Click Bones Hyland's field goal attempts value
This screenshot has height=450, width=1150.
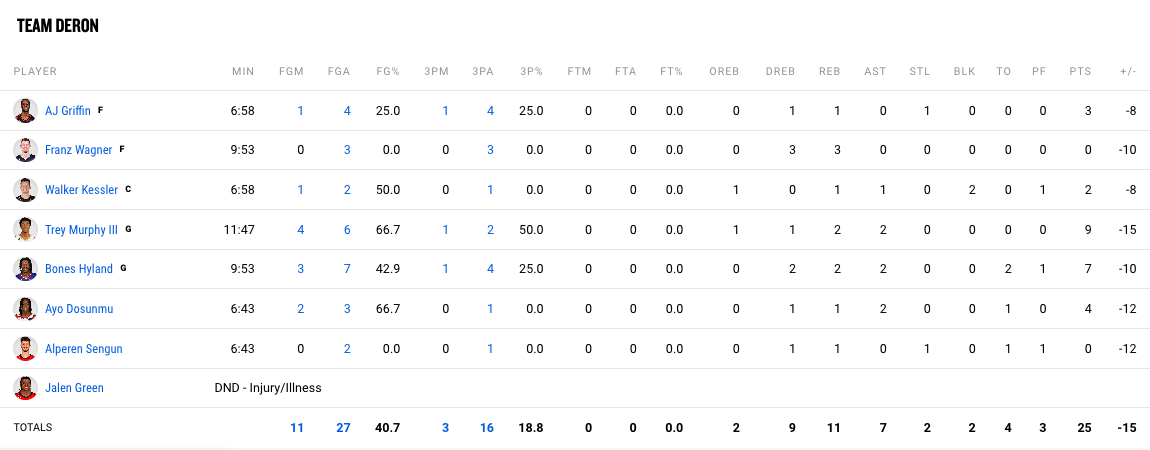[x=347, y=269]
